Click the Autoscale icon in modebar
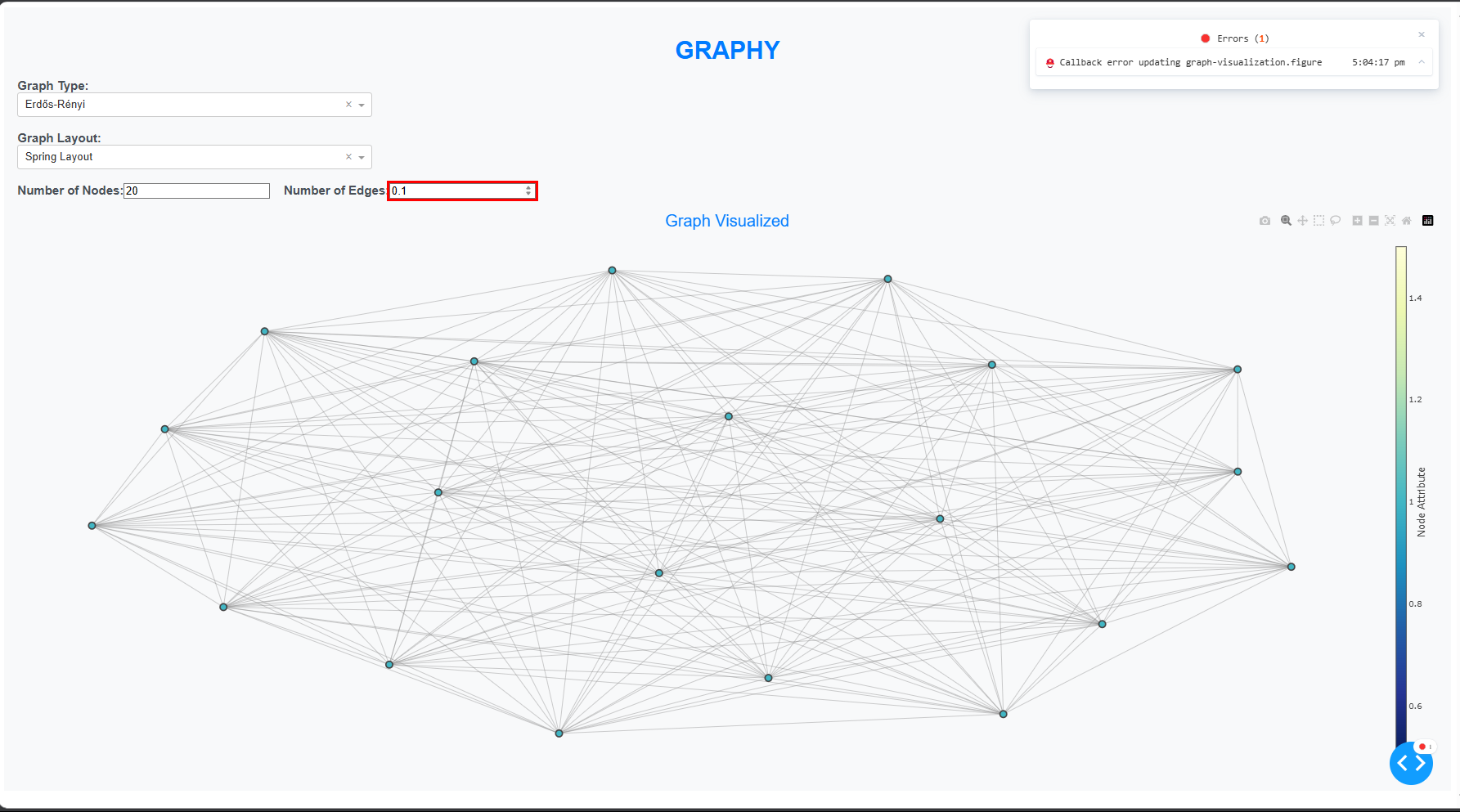Screen dimensions: 1460x812 [1390, 221]
